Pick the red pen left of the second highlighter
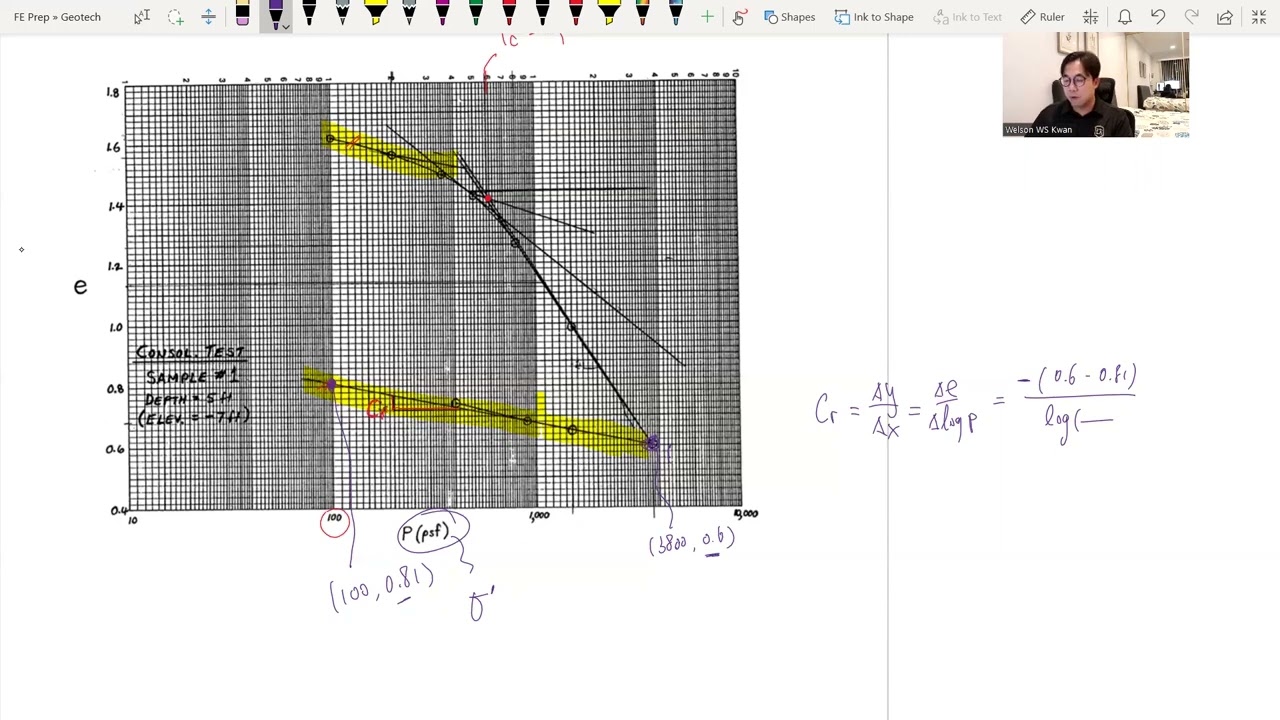This screenshot has width=1280, height=720. pyautogui.click(x=576, y=14)
